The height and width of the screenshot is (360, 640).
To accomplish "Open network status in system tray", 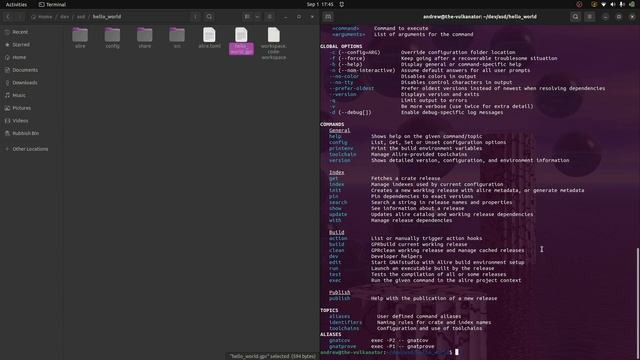I will tap(604, 4).
